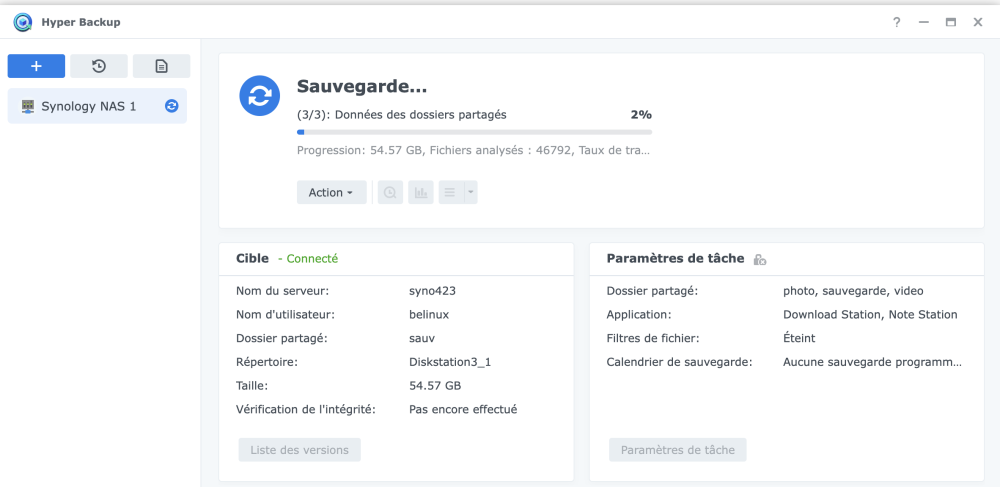Viewport: 1000px width, 487px height.
Task: Click the Hyper Backup app logo
Action: point(22,22)
